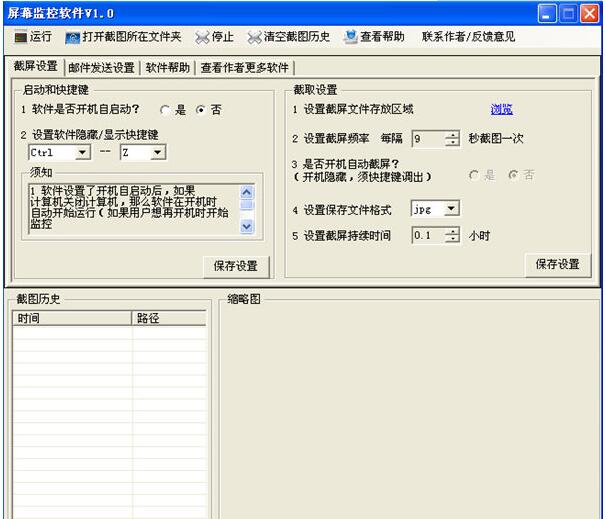Click 保存设置 button in 截取设置 group
The image size is (606, 519).
tap(557, 264)
